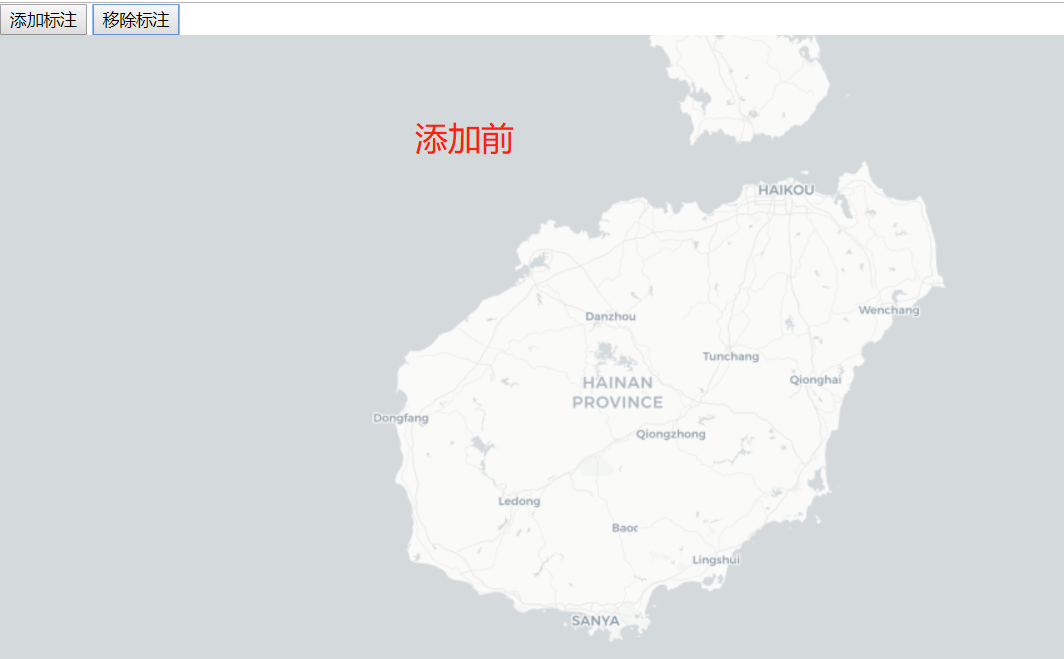Select the Qiongzhong label near the island center
The image size is (1064, 659).
click(x=670, y=434)
